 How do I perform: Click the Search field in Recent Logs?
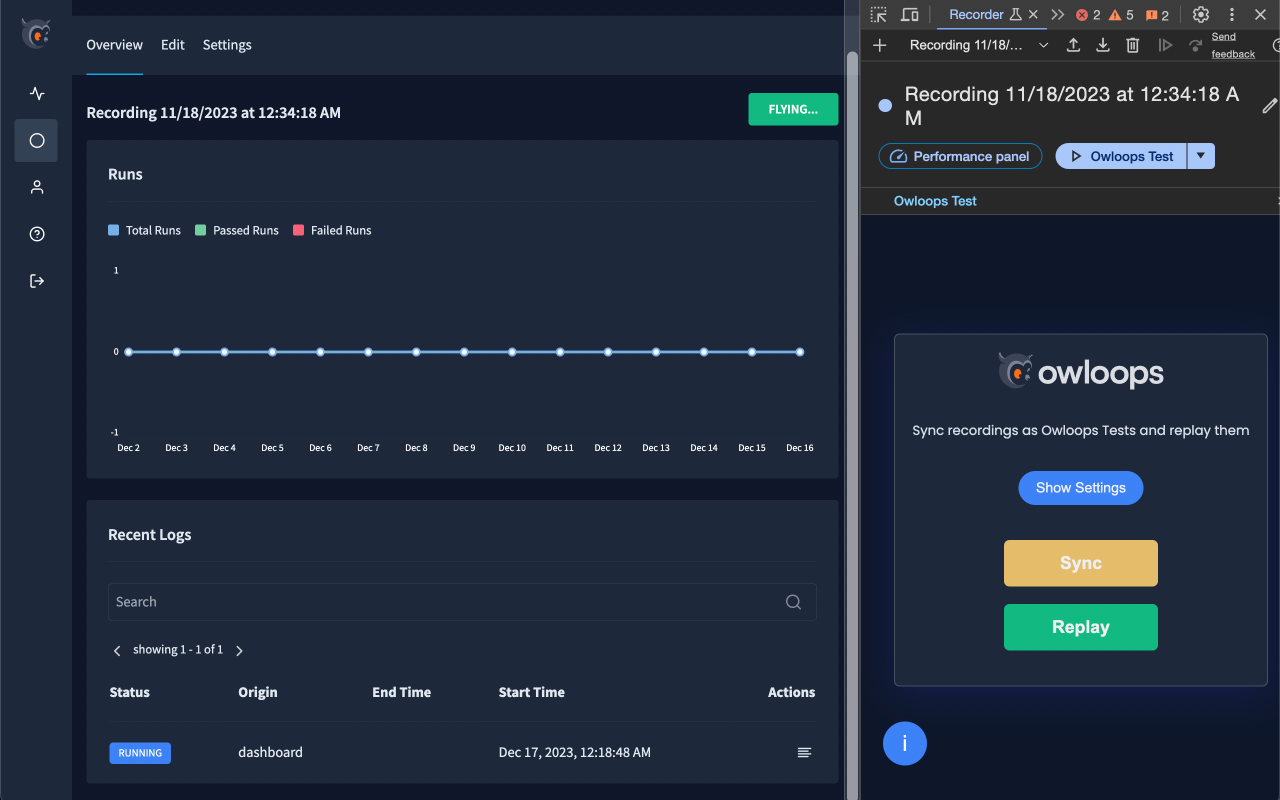point(462,602)
